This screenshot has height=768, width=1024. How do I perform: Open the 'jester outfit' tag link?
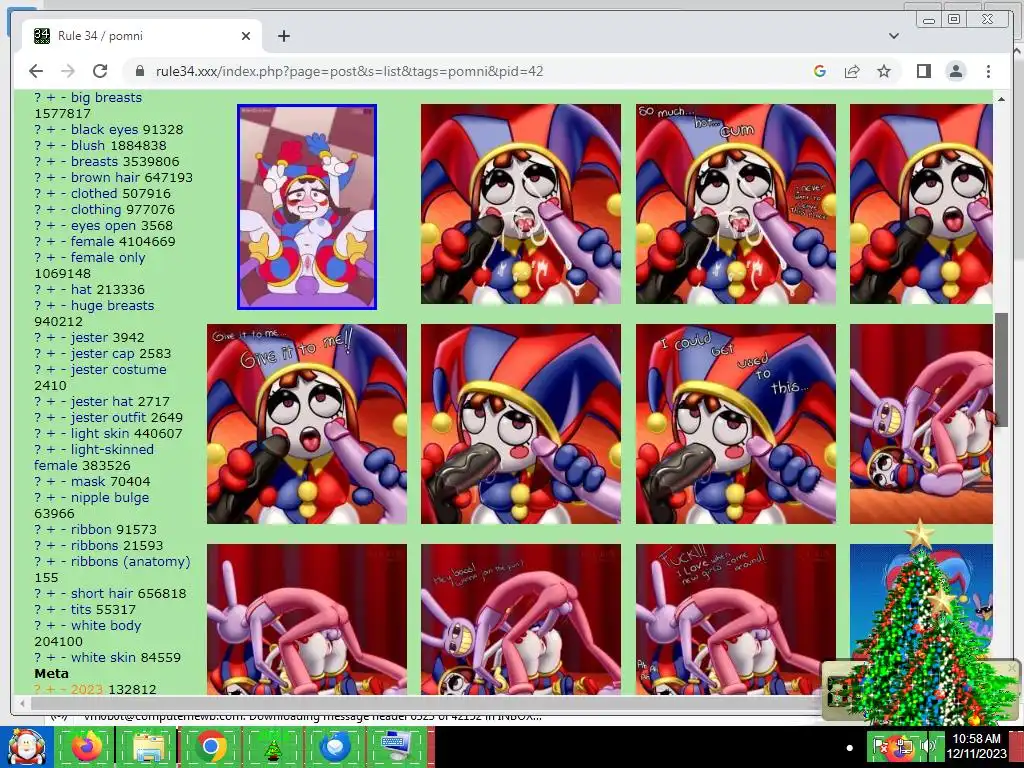click(108, 417)
